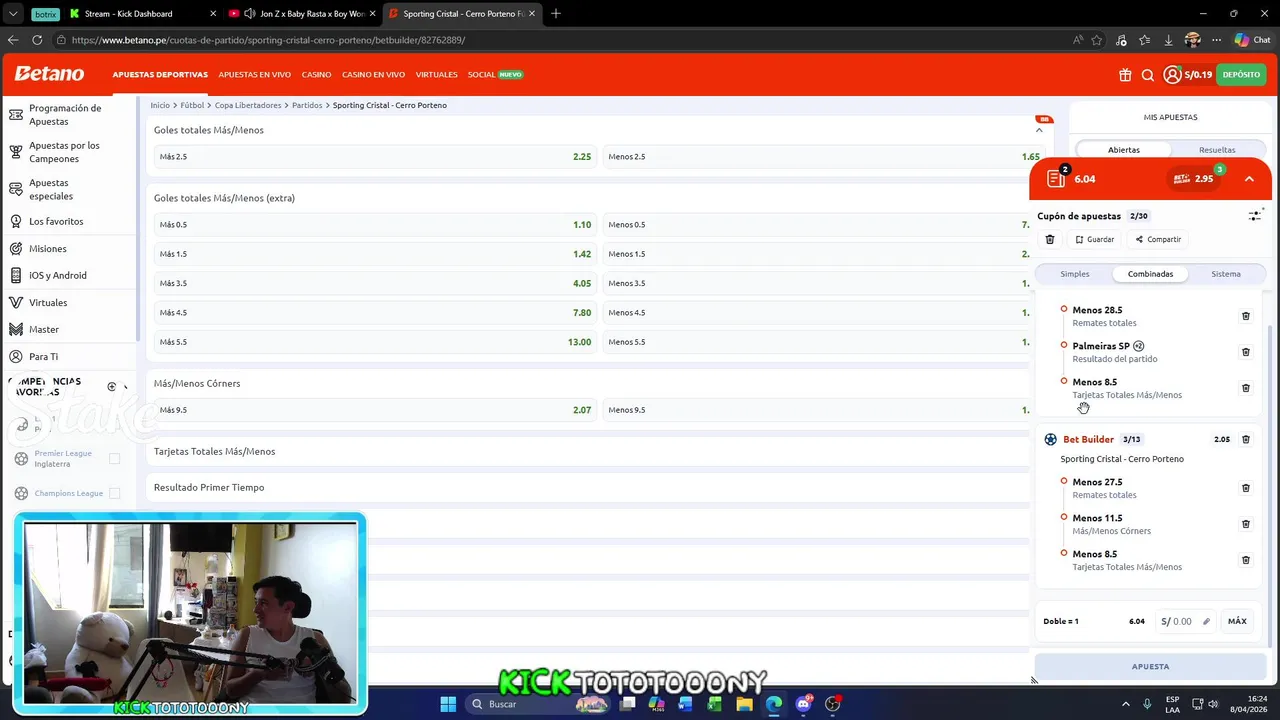Reload the page with refresh icon
This screenshot has height=720, width=1280.
pos(37,40)
